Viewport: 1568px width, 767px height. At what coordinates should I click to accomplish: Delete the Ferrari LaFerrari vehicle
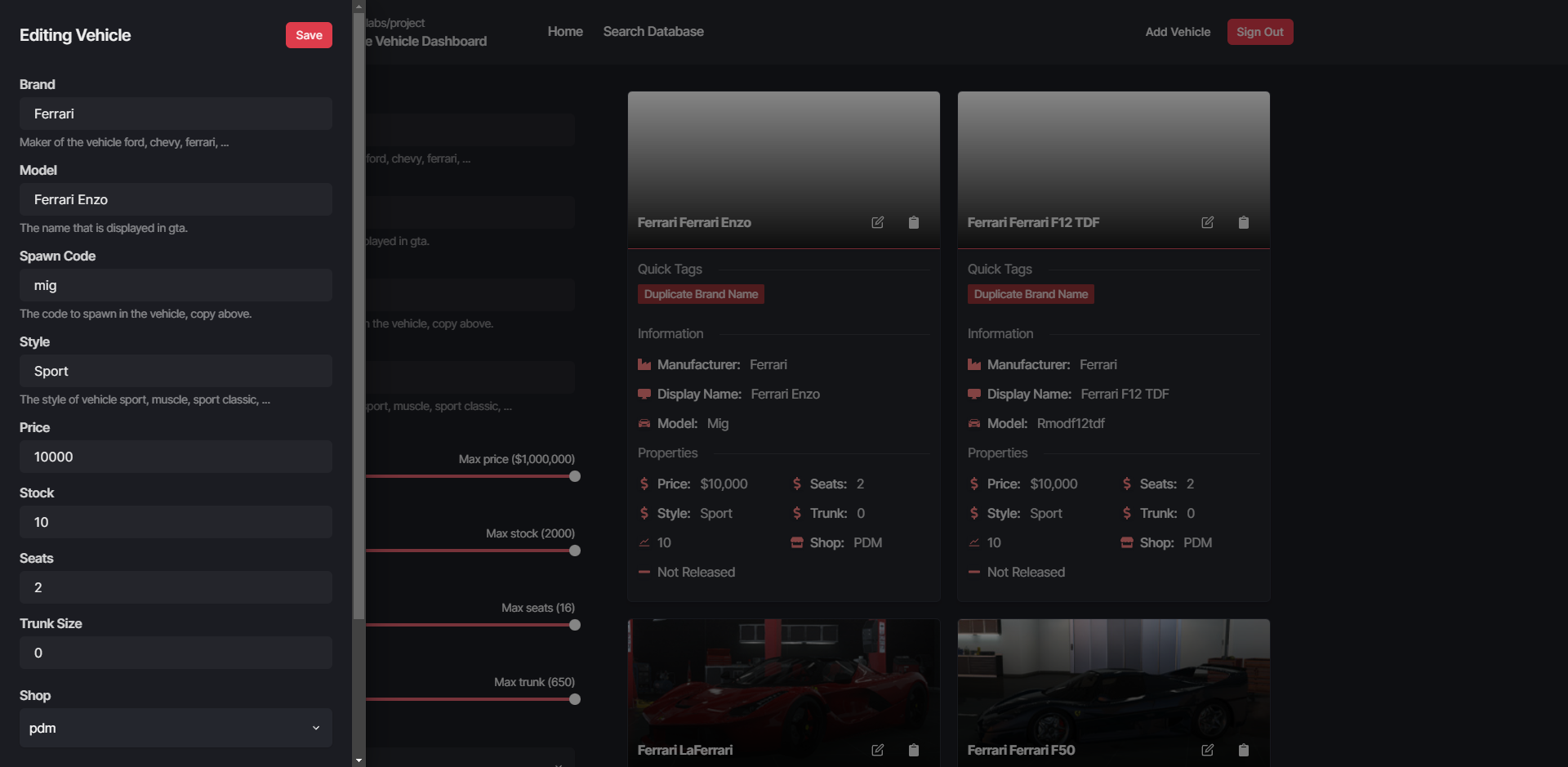914,750
